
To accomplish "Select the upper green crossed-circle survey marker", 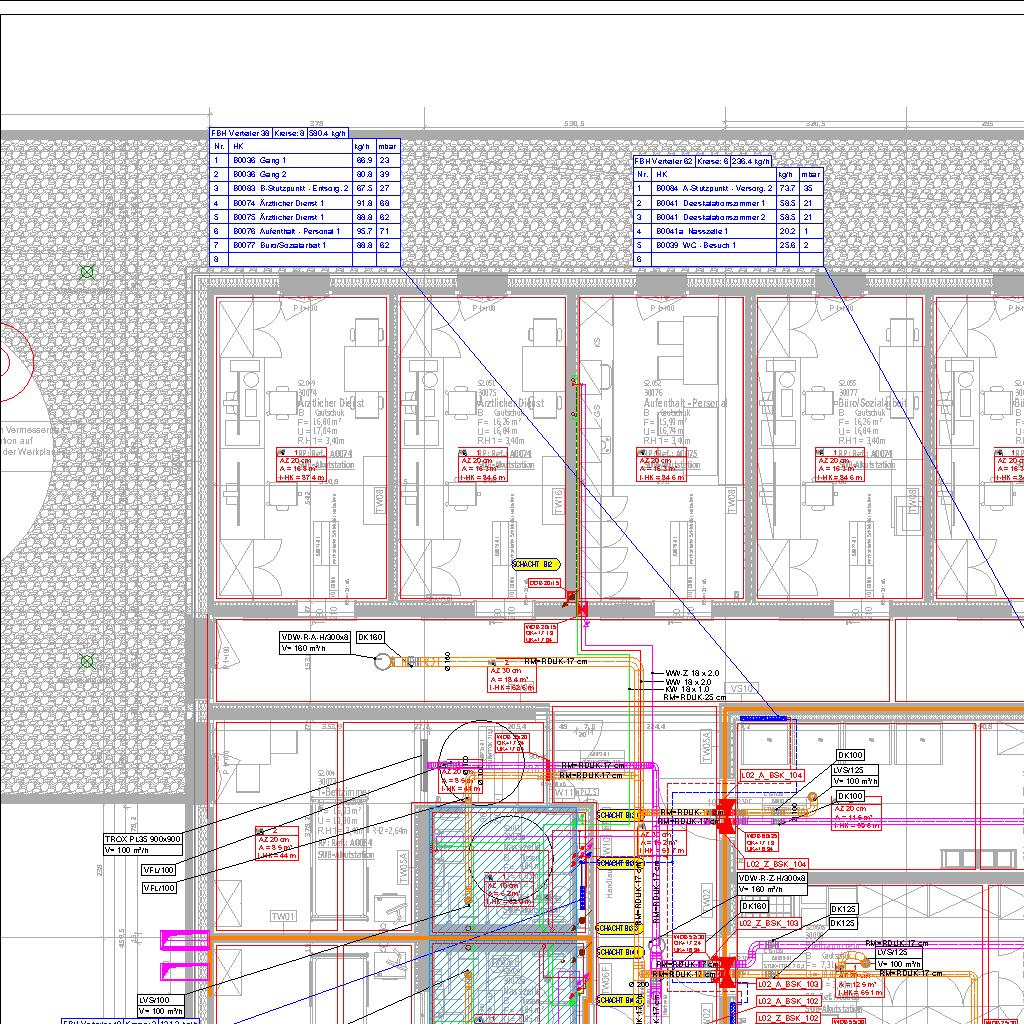I will (87, 271).
